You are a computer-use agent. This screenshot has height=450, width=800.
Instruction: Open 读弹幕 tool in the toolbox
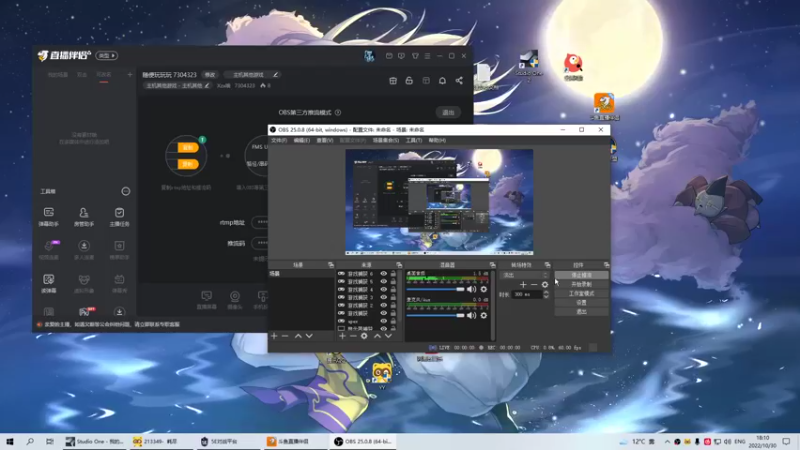(x=48, y=283)
